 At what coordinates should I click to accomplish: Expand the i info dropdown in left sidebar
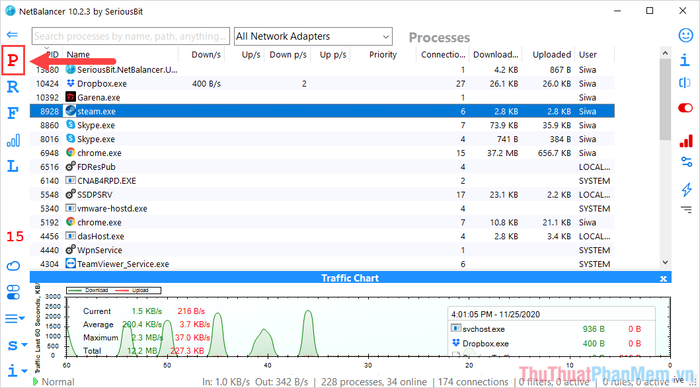(x=17, y=371)
